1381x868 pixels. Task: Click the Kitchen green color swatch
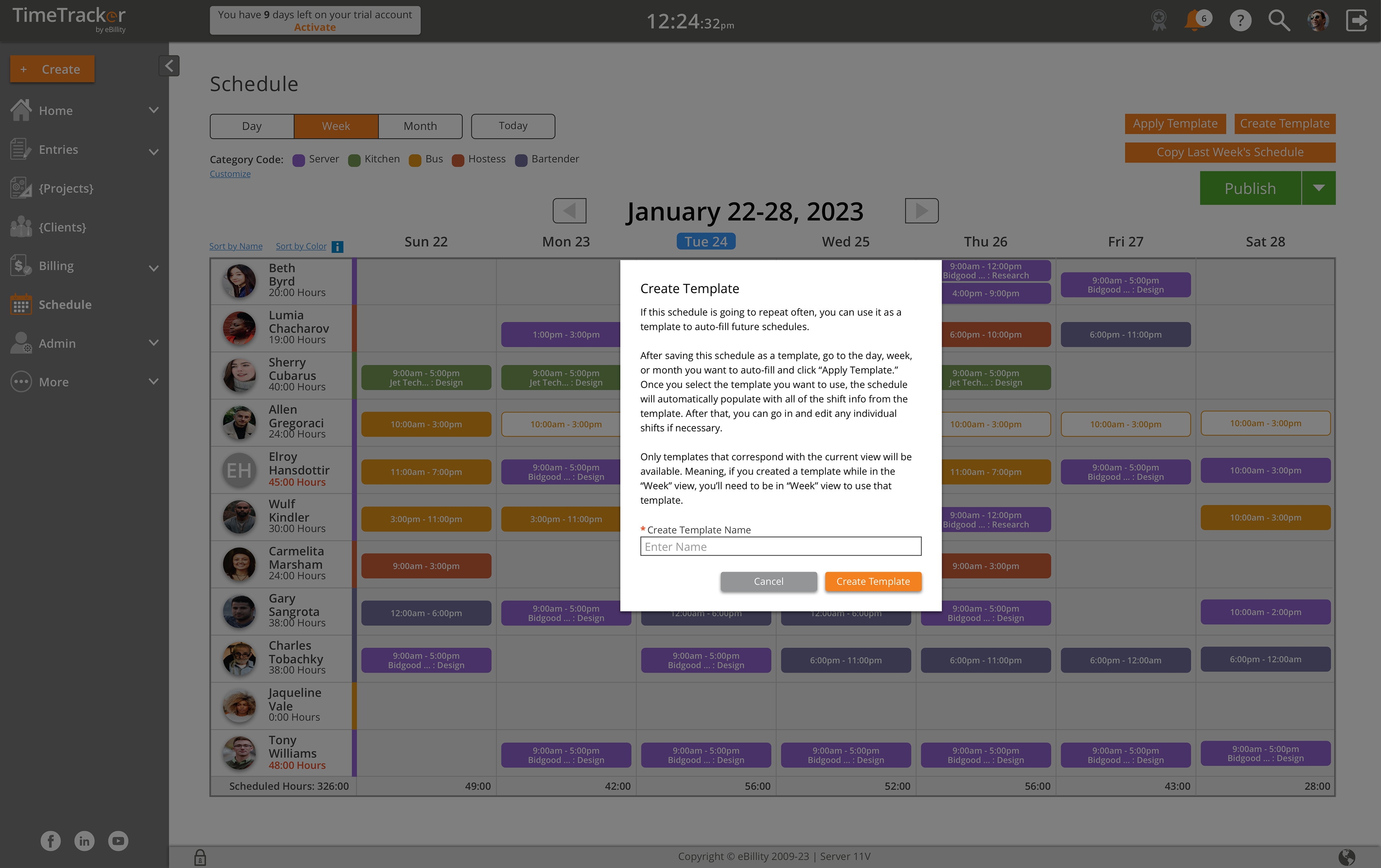click(x=355, y=160)
